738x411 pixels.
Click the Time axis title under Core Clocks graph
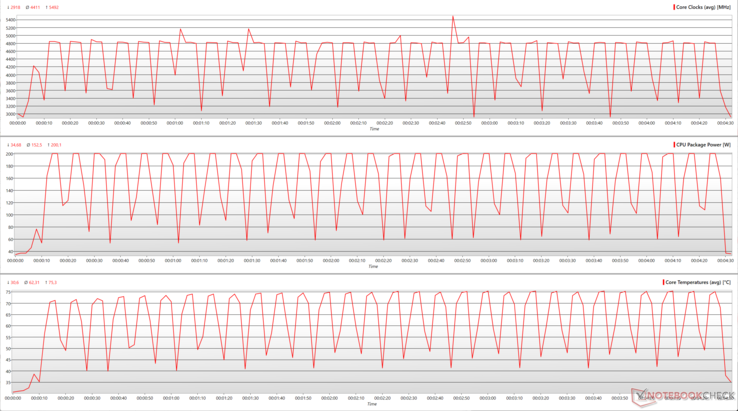tap(374, 129)
